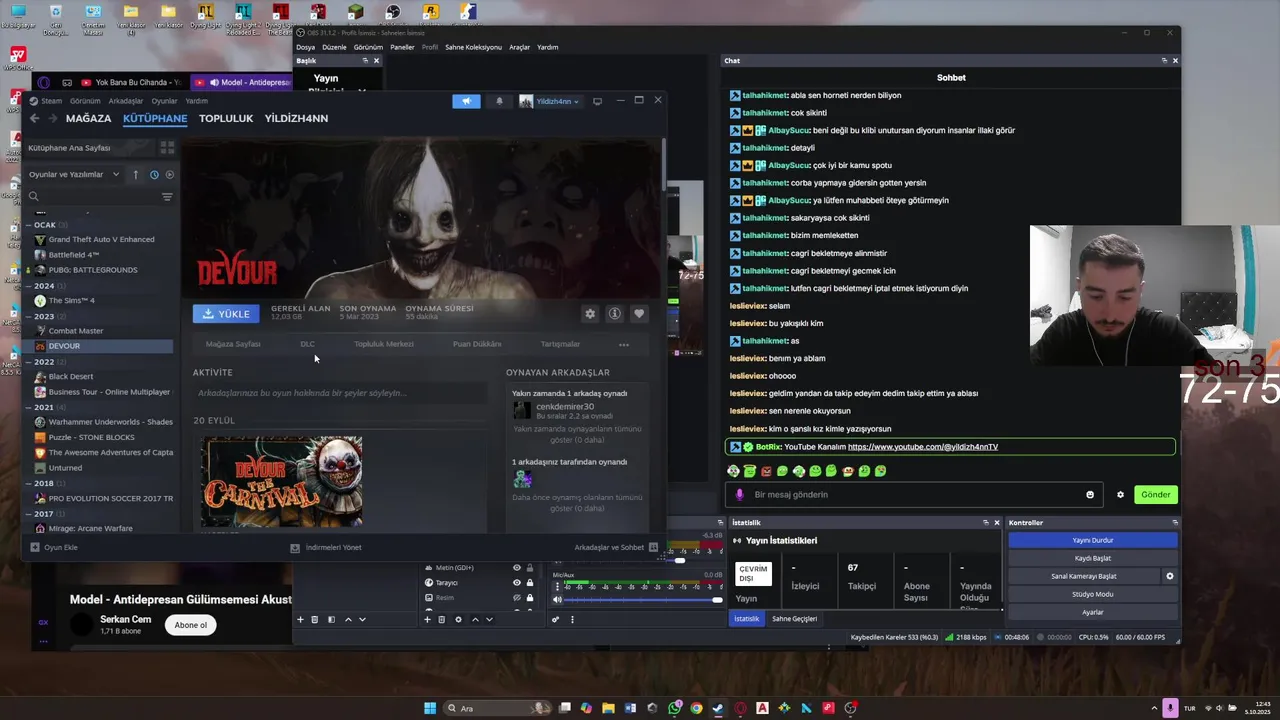Go back in Steam navigation
This screenshot has height=720, width=1280.
pyautogui.click(x=34, y=118)
